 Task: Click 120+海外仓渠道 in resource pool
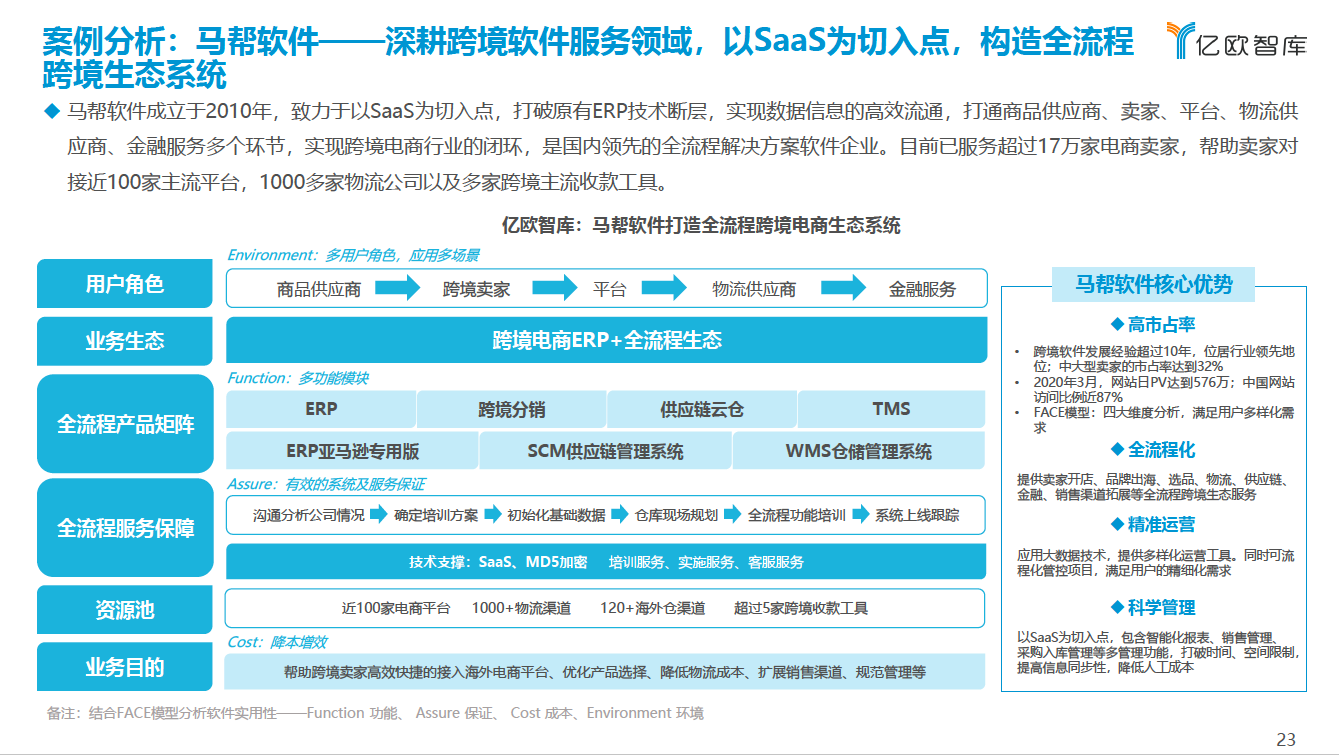(x=652, y=608)
